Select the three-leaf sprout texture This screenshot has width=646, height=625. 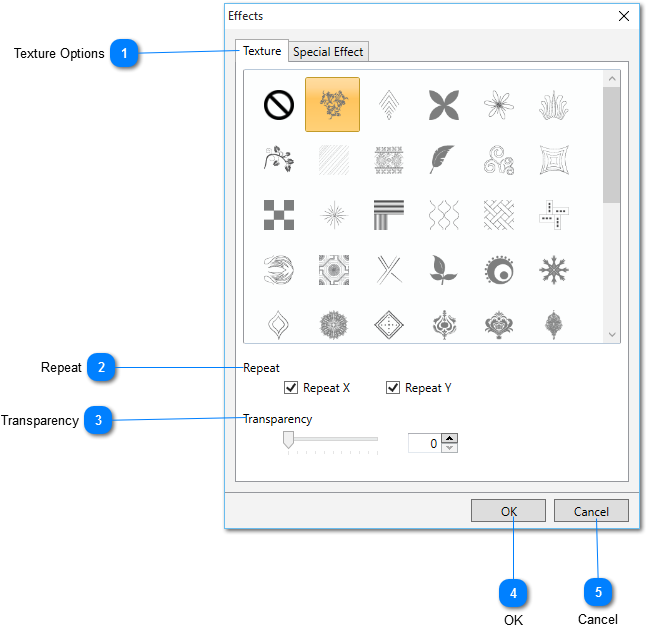coord(443,269)
